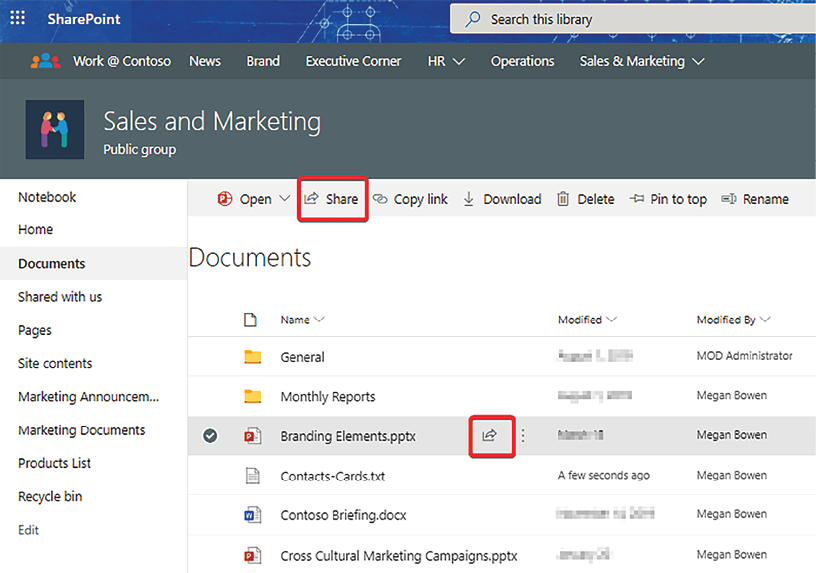Open Executive Corner navigation item
The width and height of the screenshot is (816, 573).
click(x=353, y=61)
